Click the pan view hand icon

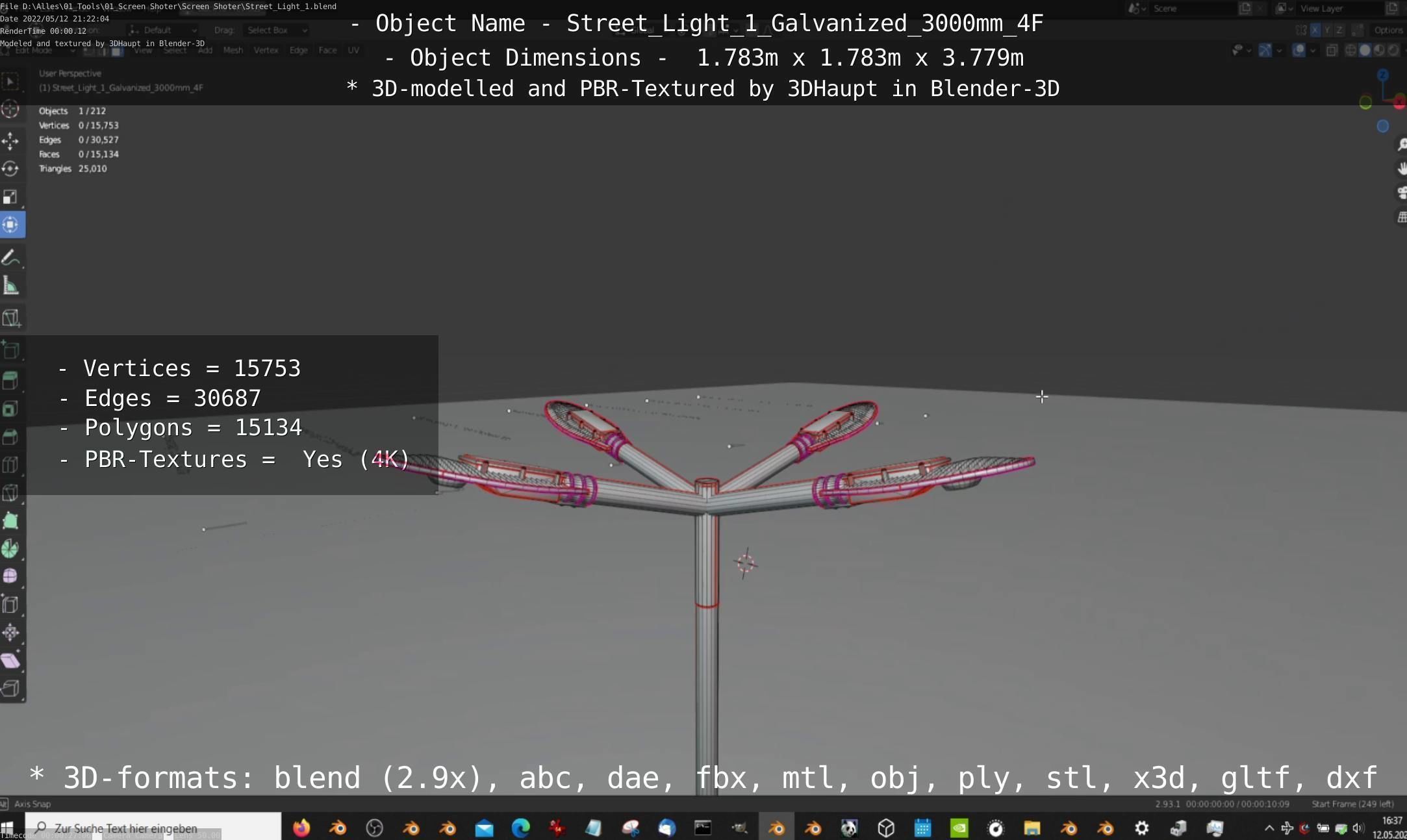1401,168
